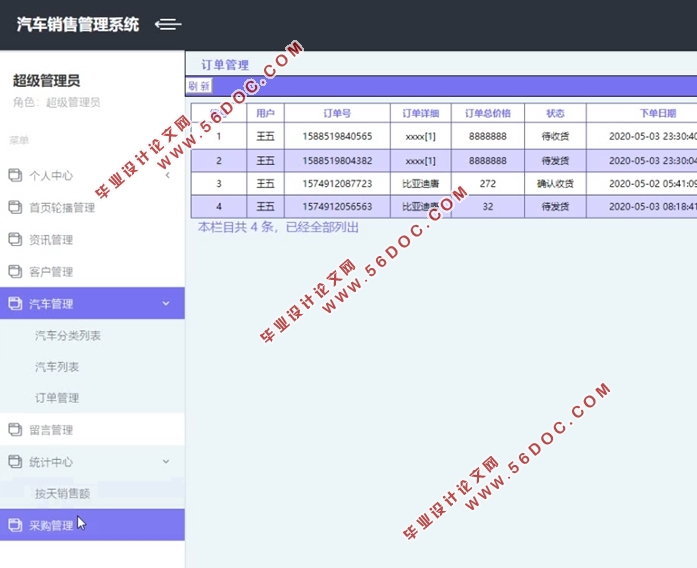697x568 pixels.
Task: Click the 客户管理 menu icon
Action: coord(15,271)
